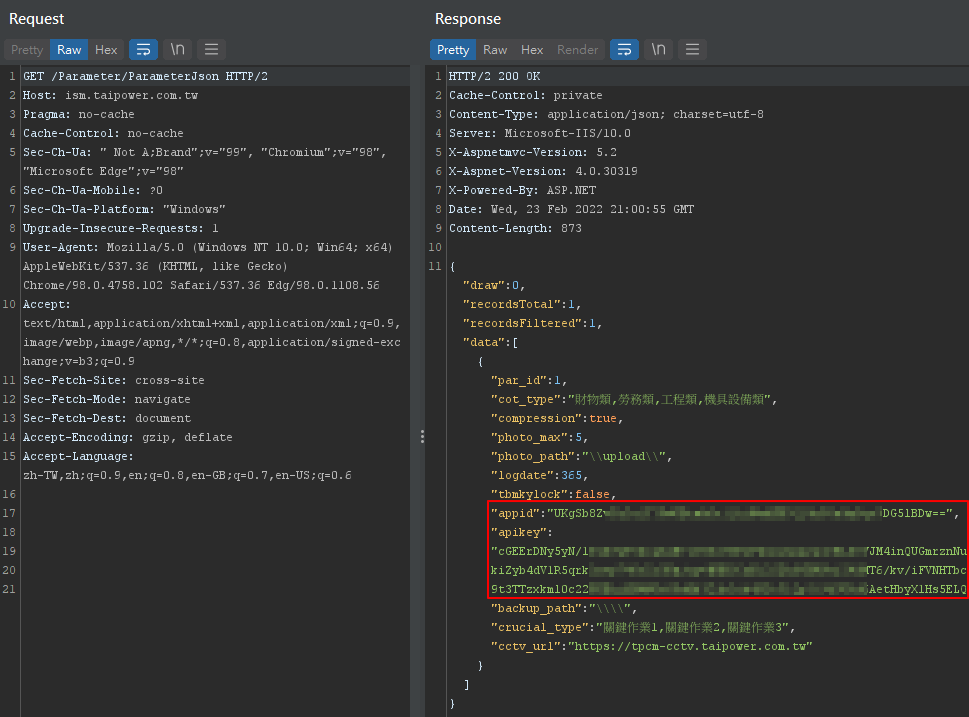Viewport: 969px width, 717px height.
Task: Switch Request view to Hex tab
Action: [x=106, y=49]
